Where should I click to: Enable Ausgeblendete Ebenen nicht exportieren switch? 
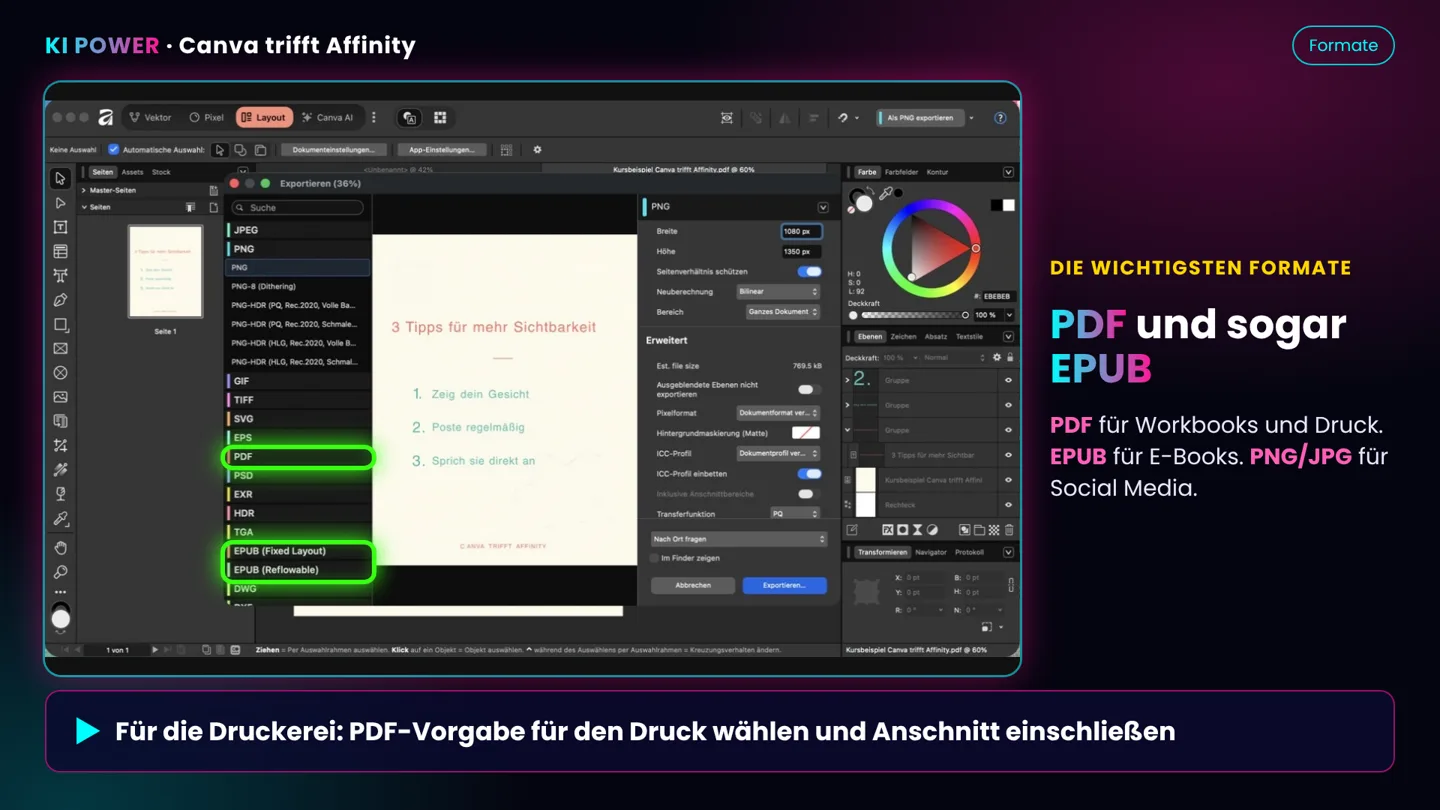point(809,389)
